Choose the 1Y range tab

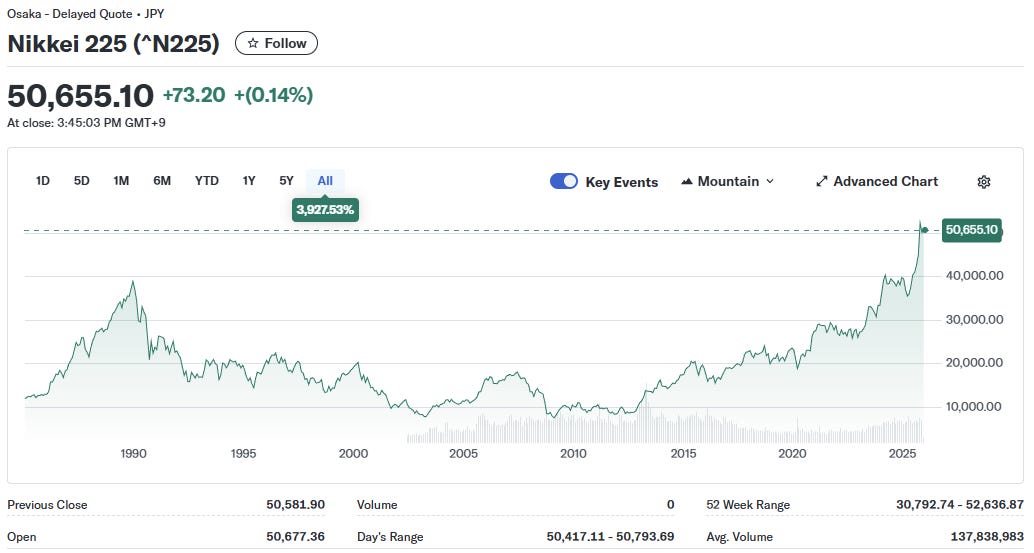click(x=249, y=181)
